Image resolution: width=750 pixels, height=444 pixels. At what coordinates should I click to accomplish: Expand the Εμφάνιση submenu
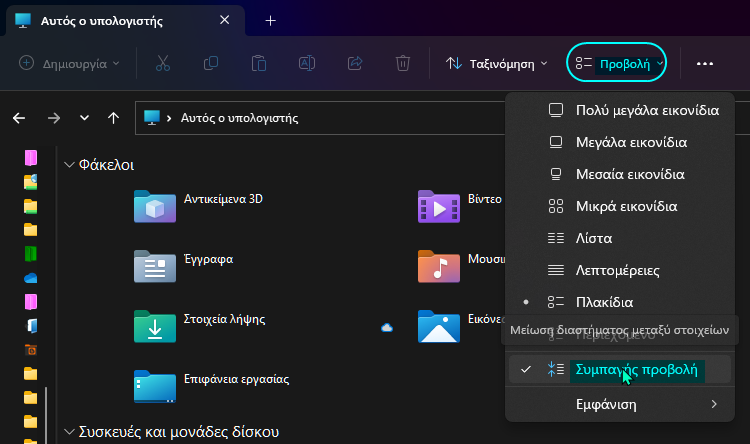(620, 405)
